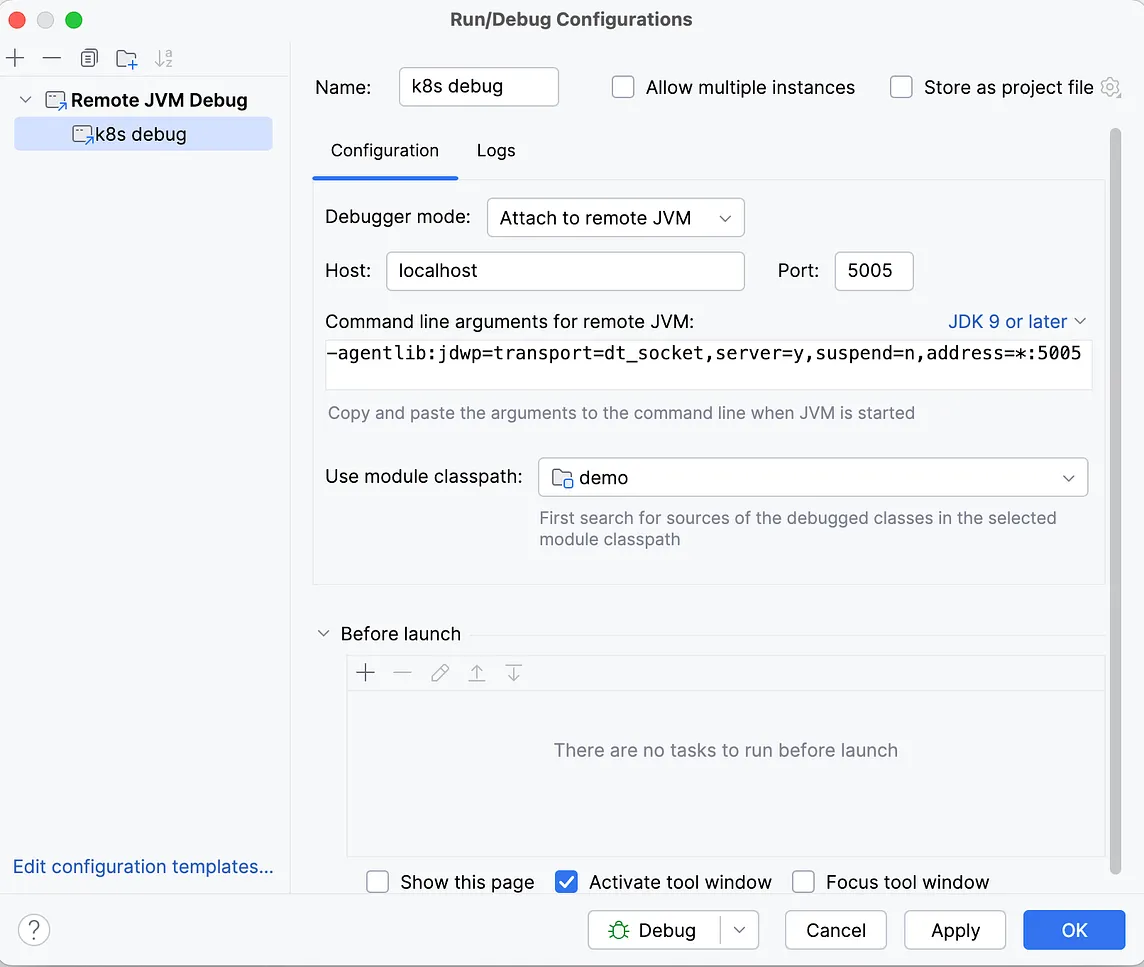Click the Sort Configurations alphabetically icon
This screenshot has height=967, width=1144.
164,58
